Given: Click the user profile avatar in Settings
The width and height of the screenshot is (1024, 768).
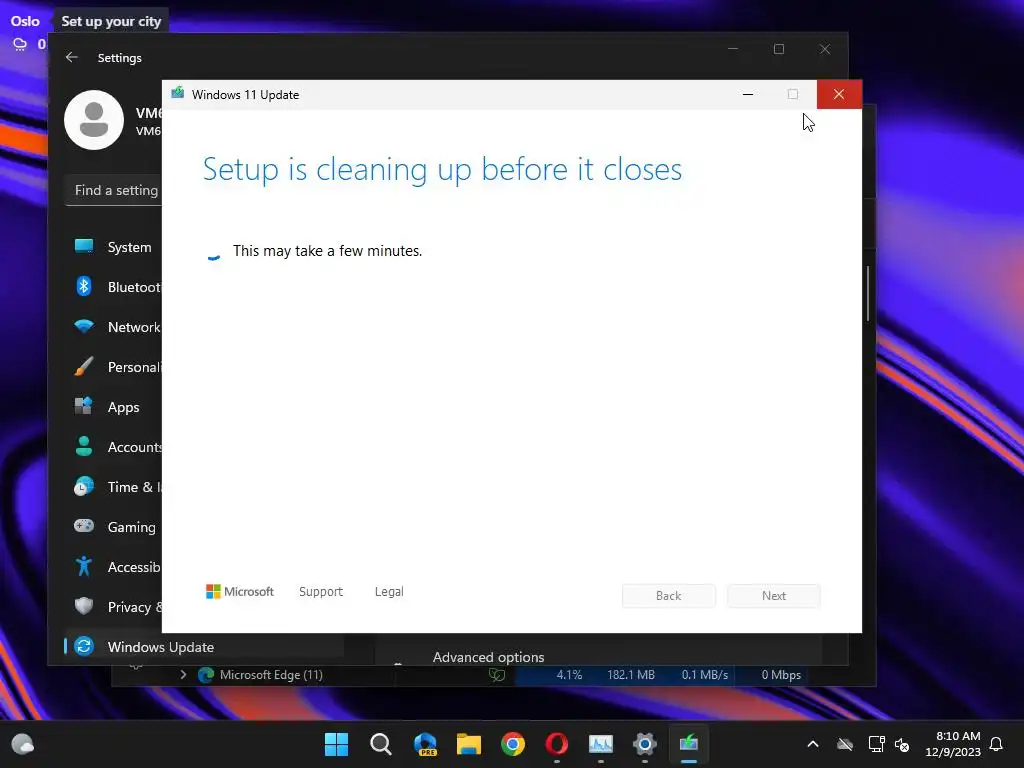Looking at the screenshot, I should (x=94, y=120).
